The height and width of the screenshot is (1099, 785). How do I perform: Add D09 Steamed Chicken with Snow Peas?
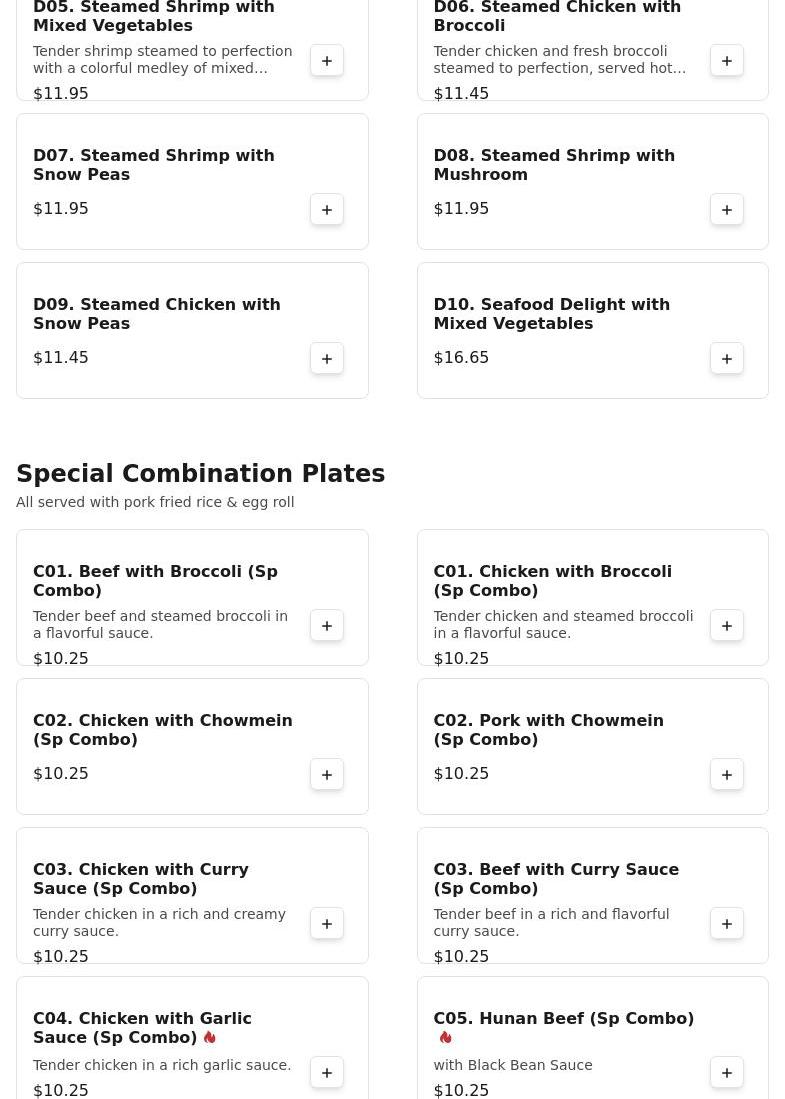click(327, 359)
